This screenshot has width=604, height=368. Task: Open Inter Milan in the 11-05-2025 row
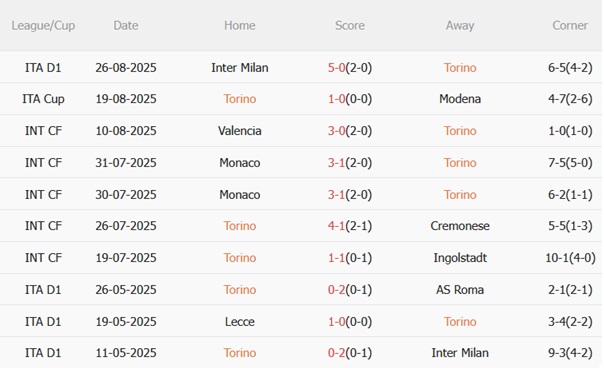pos(460,353)
